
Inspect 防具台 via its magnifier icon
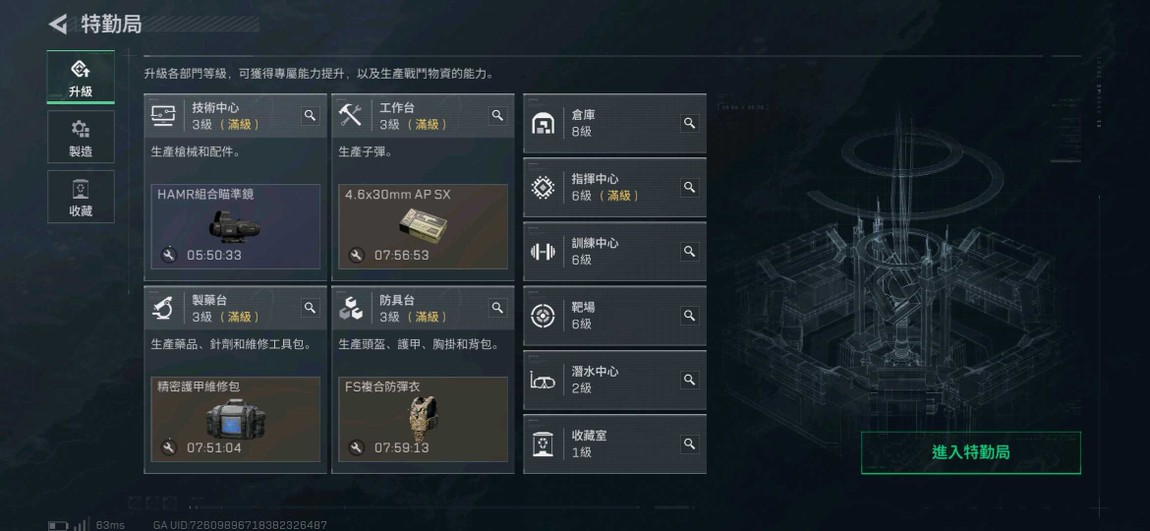coord(498,307)
